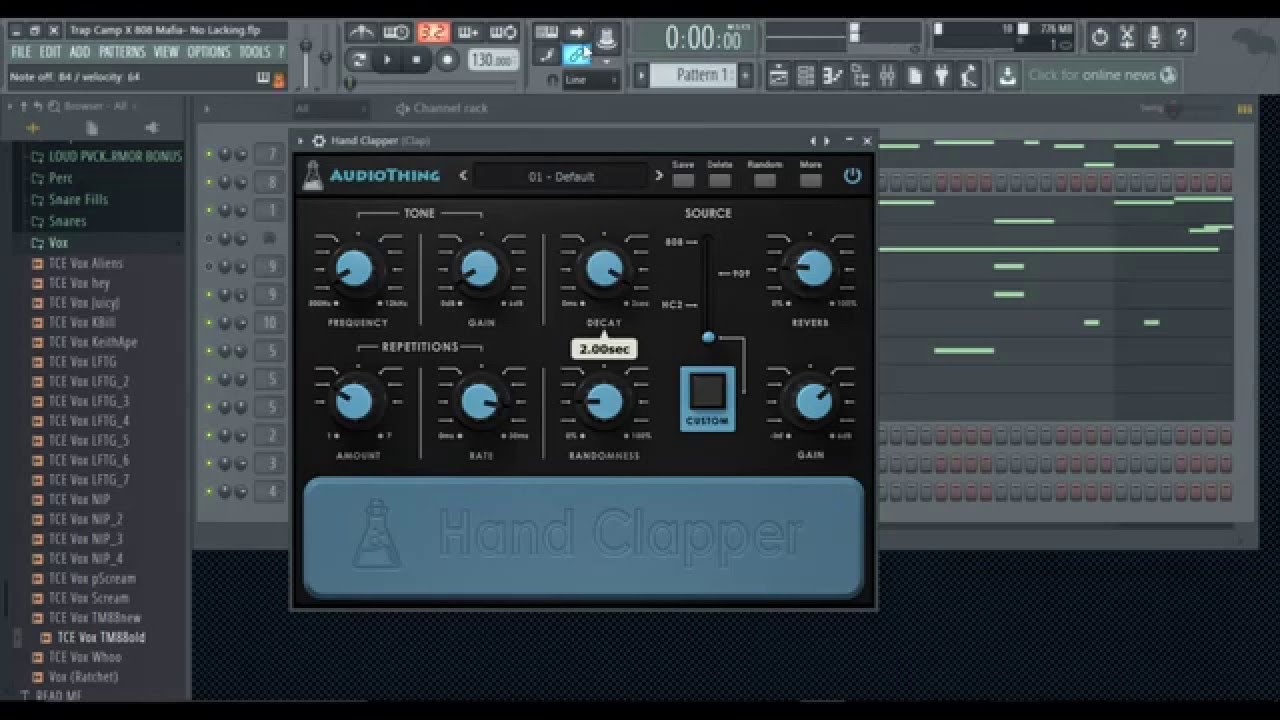1280x720 pixels.
Task: Open the FILE menu
Action: [x=21, y=52]
